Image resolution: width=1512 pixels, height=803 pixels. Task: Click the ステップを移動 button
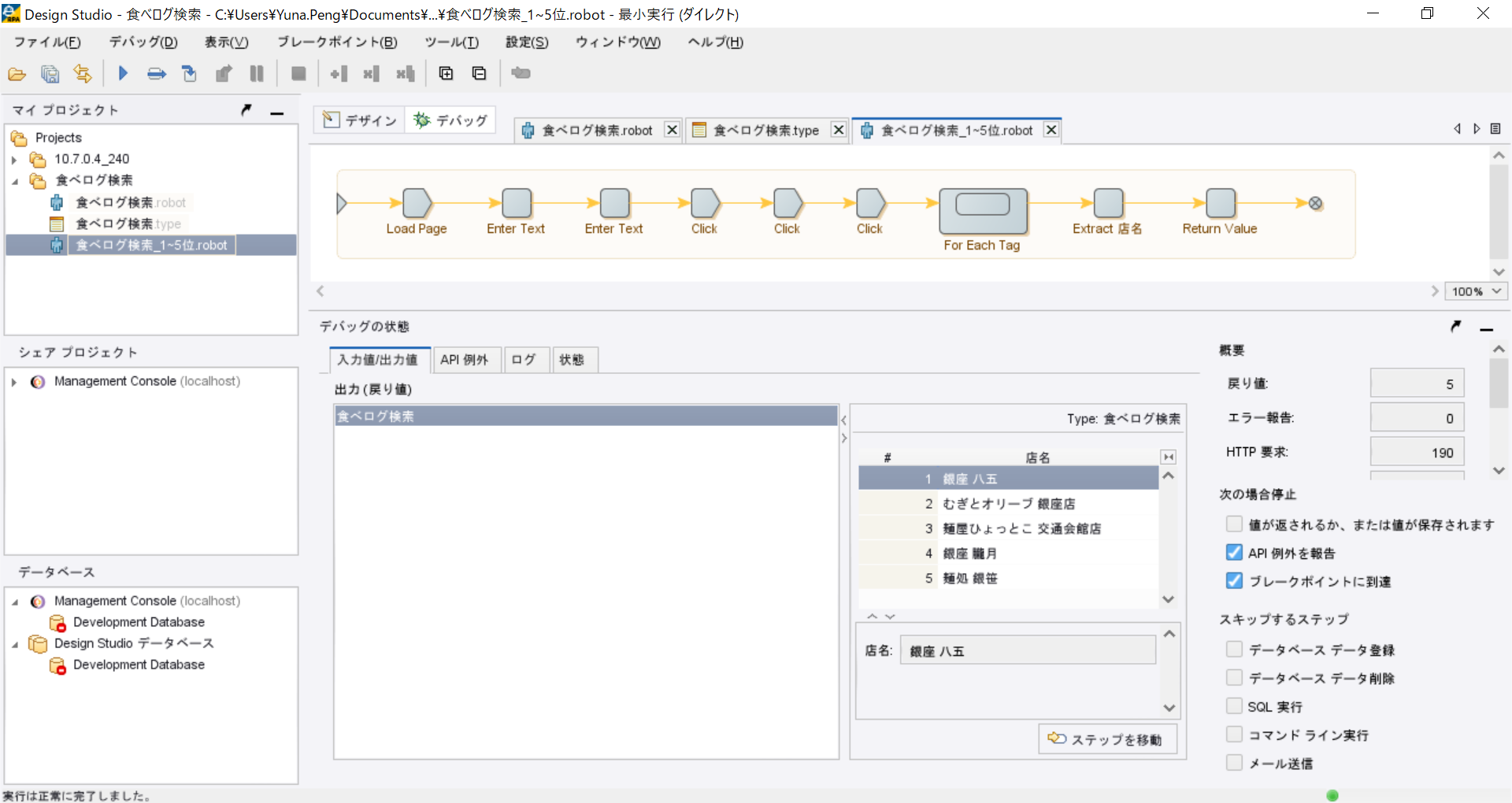click(x=1107, y=739)
